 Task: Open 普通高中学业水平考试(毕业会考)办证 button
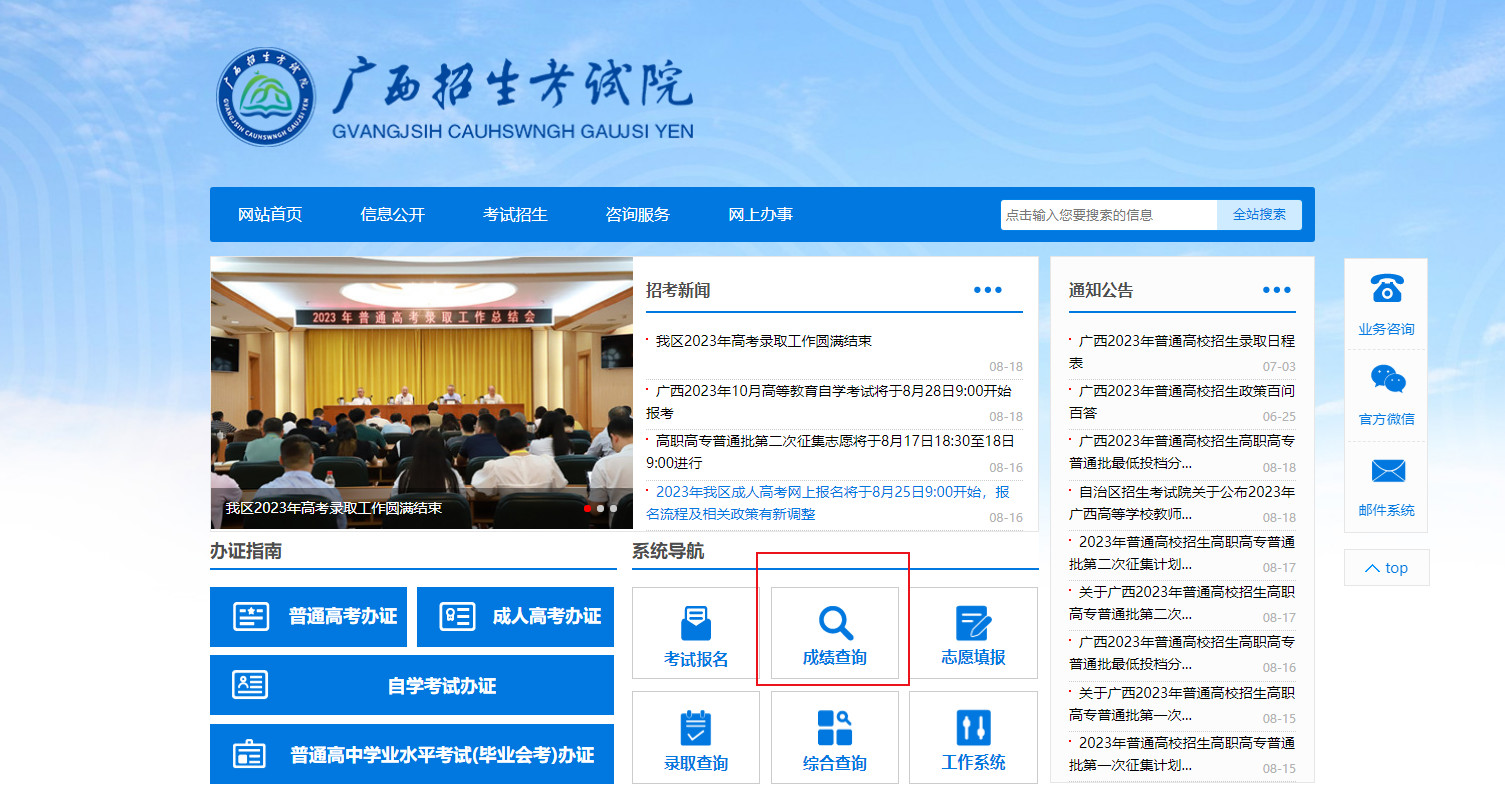coord(412,754)
